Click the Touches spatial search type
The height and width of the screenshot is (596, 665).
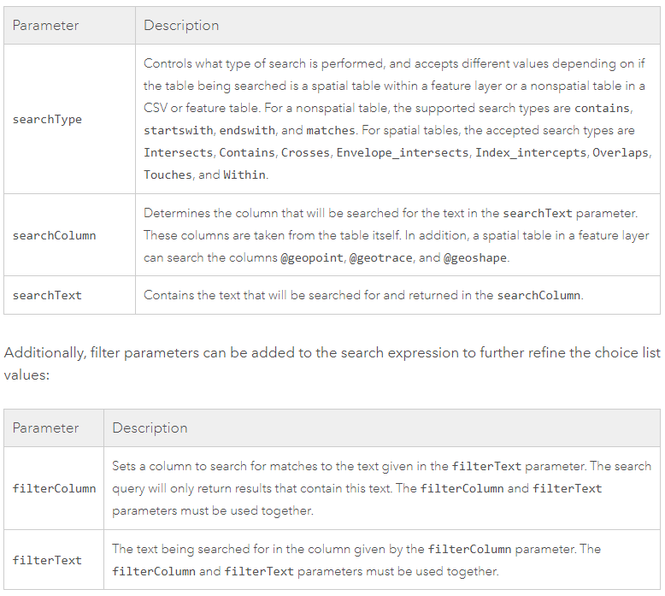[x=167, y=175]
